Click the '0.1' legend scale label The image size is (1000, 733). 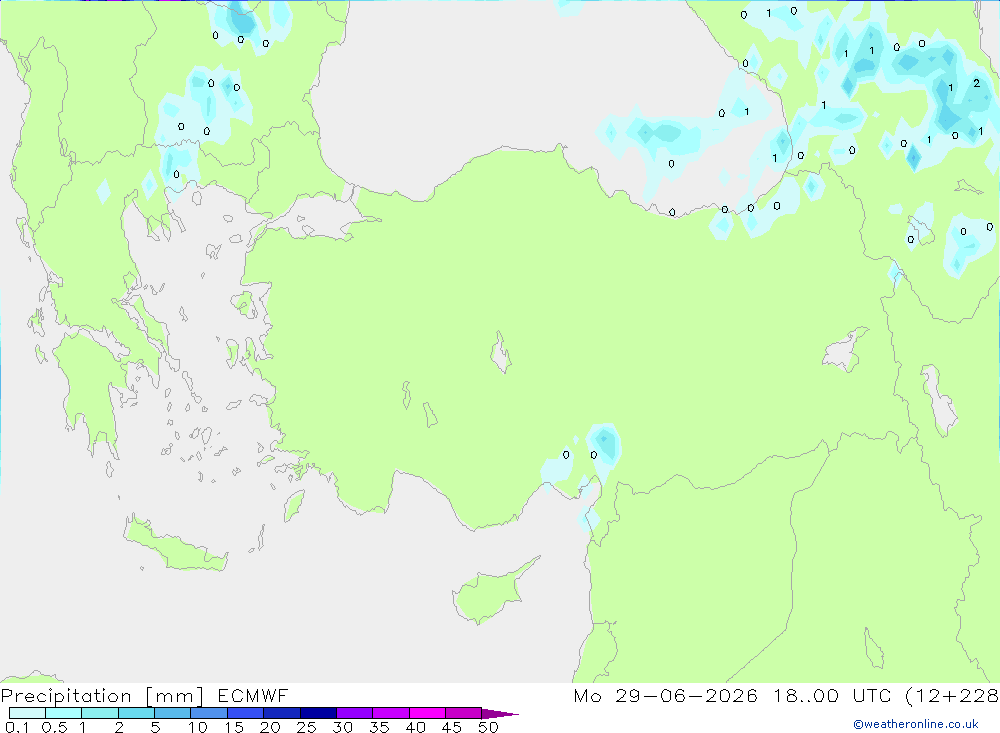coord(17,727)
